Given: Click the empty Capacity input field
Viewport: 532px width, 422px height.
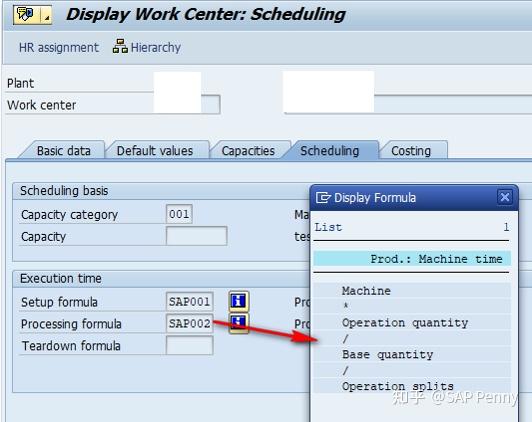Looking at the screenshot, I should coord(196,236).
